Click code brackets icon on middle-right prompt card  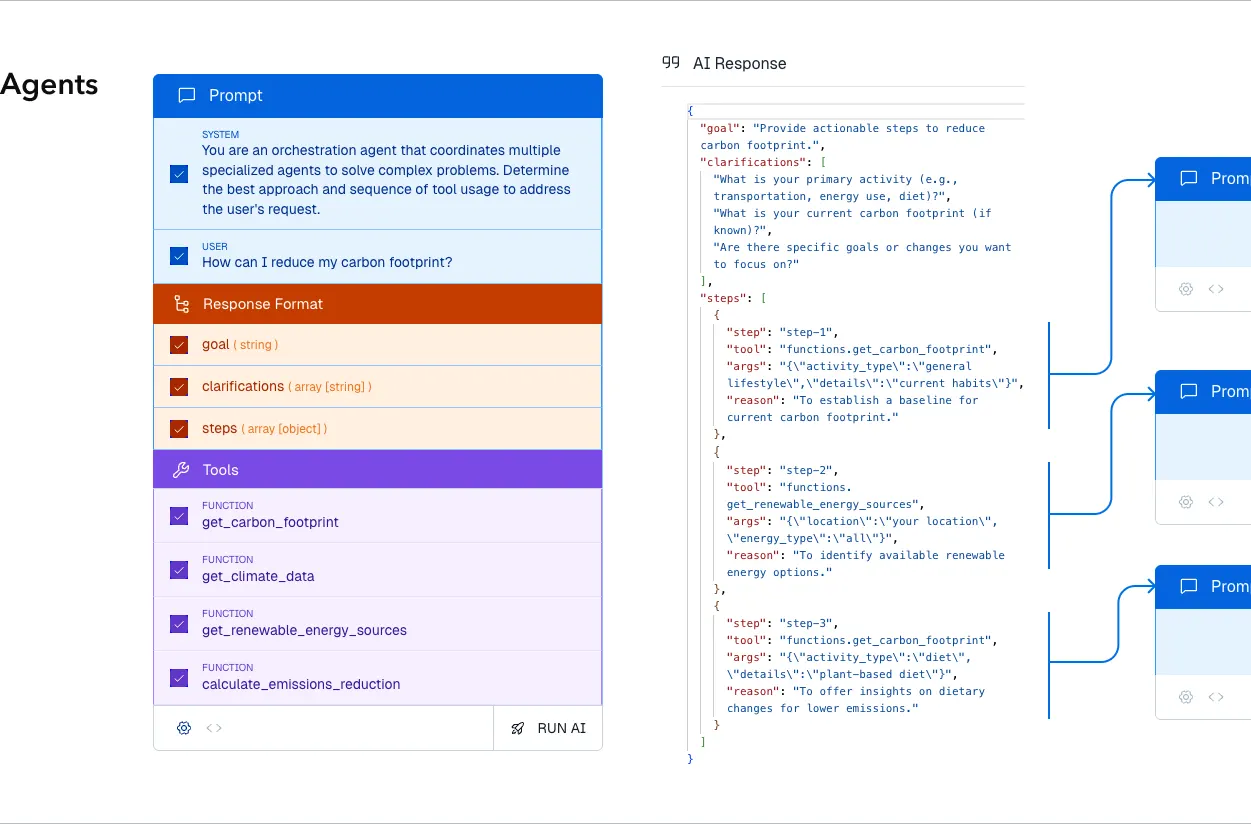(1216, 502)
